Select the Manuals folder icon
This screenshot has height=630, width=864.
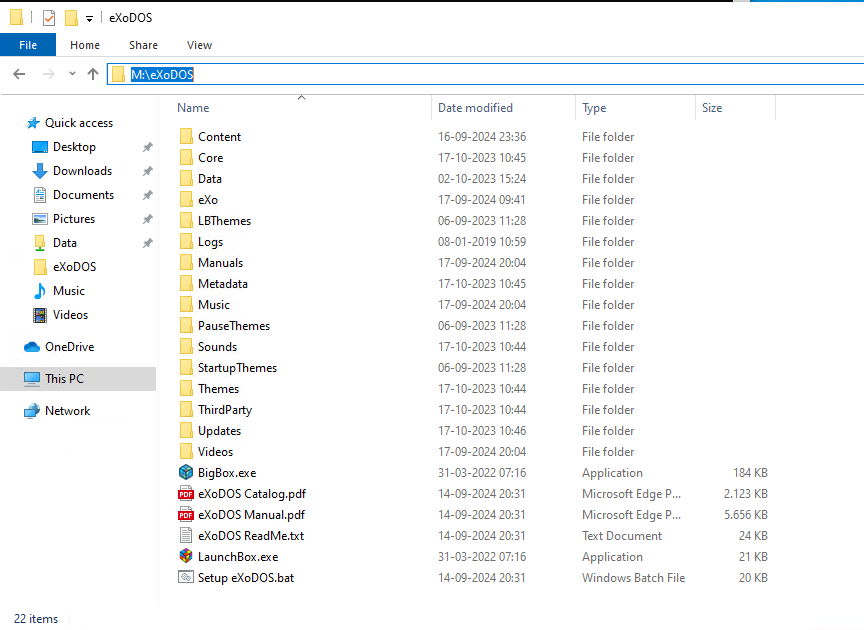(186, 262)
